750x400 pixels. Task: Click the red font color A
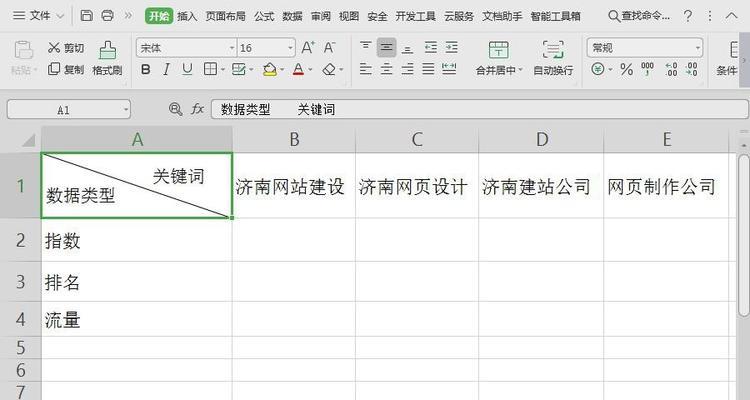[298, 69]
